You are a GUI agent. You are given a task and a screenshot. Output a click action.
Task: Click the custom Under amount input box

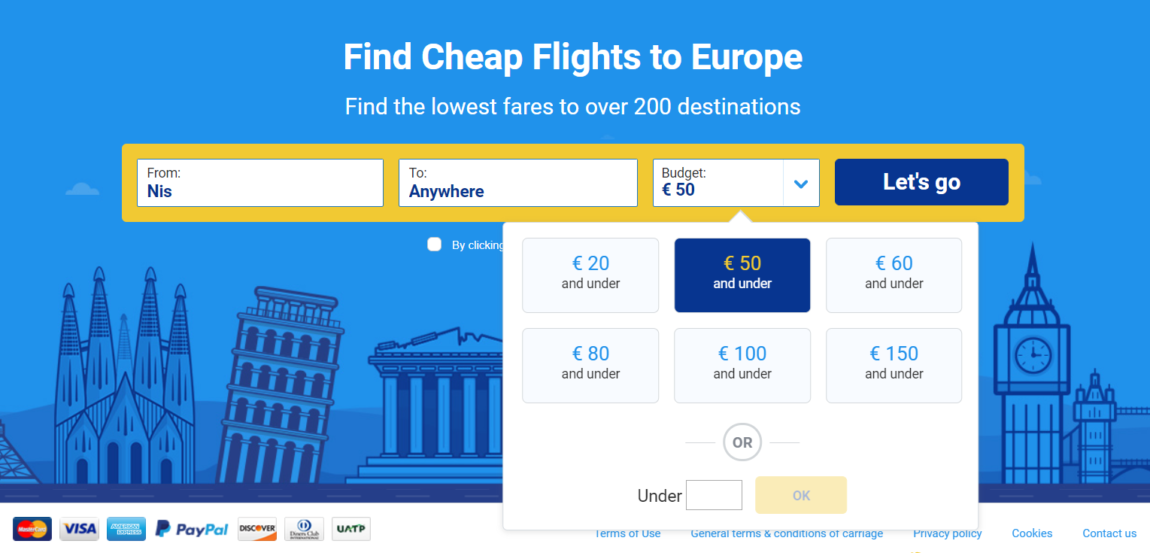tap(714, 495)
